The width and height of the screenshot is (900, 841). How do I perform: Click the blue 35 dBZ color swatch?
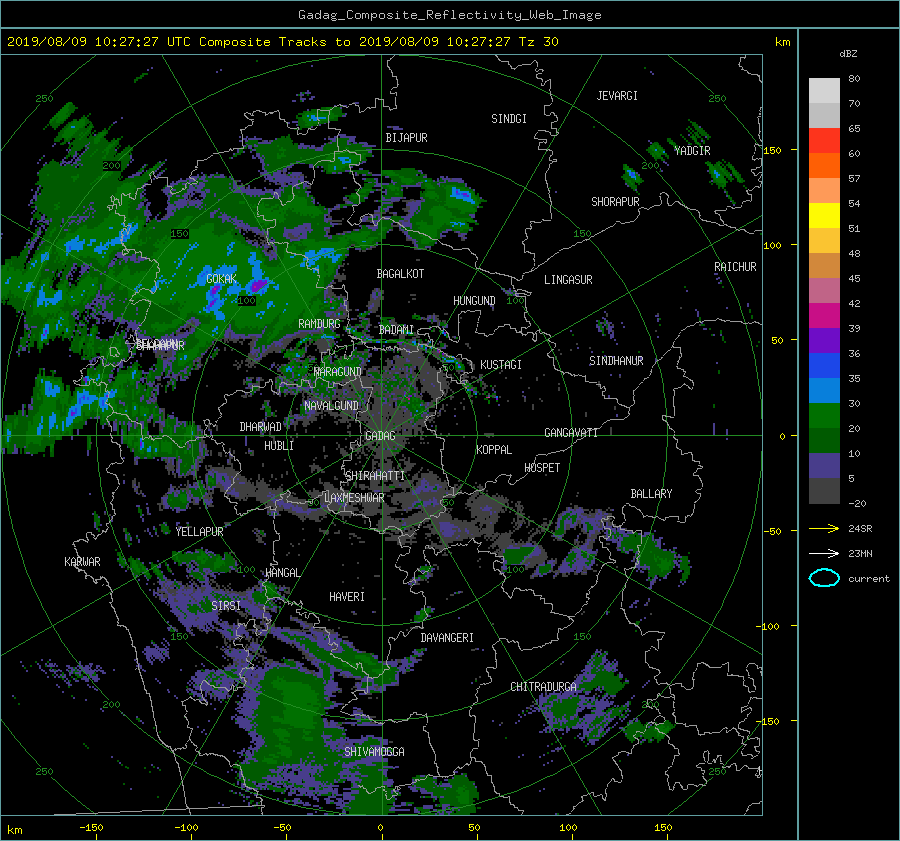point(824,366)
